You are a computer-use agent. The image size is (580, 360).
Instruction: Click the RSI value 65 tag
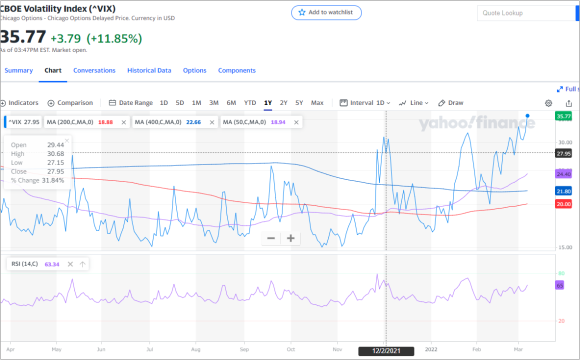[x=560, y=285]
